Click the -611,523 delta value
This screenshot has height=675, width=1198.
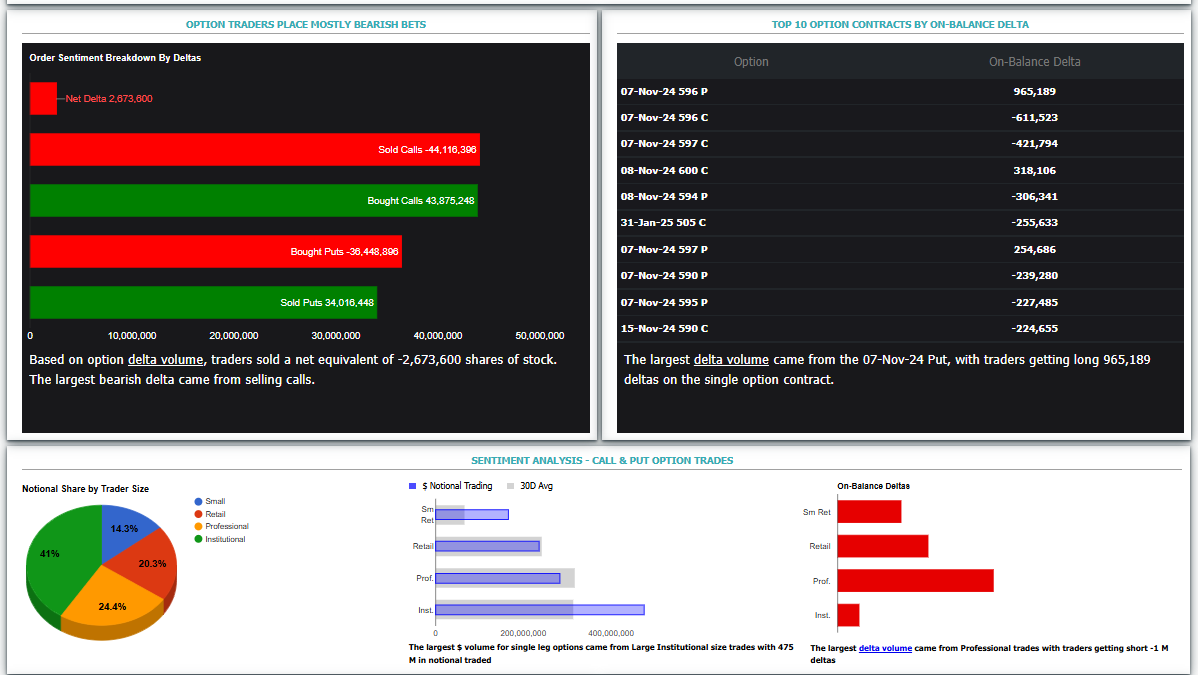1034,118
